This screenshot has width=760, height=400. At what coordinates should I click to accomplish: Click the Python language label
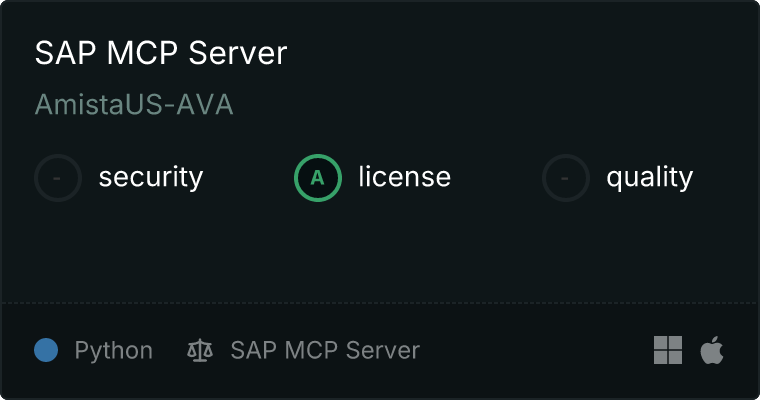point(113,351)
